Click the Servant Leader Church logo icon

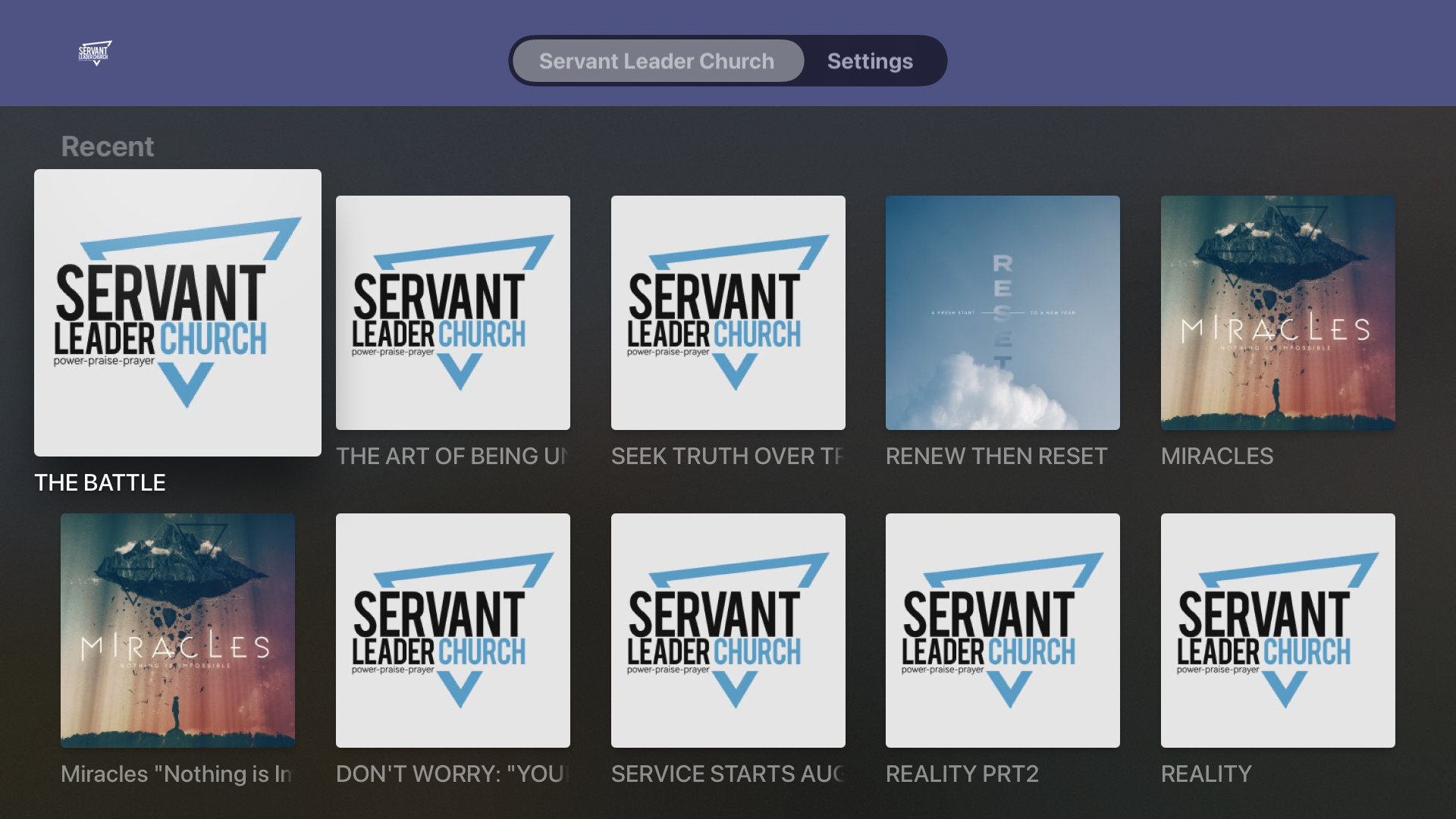point(95,53)
